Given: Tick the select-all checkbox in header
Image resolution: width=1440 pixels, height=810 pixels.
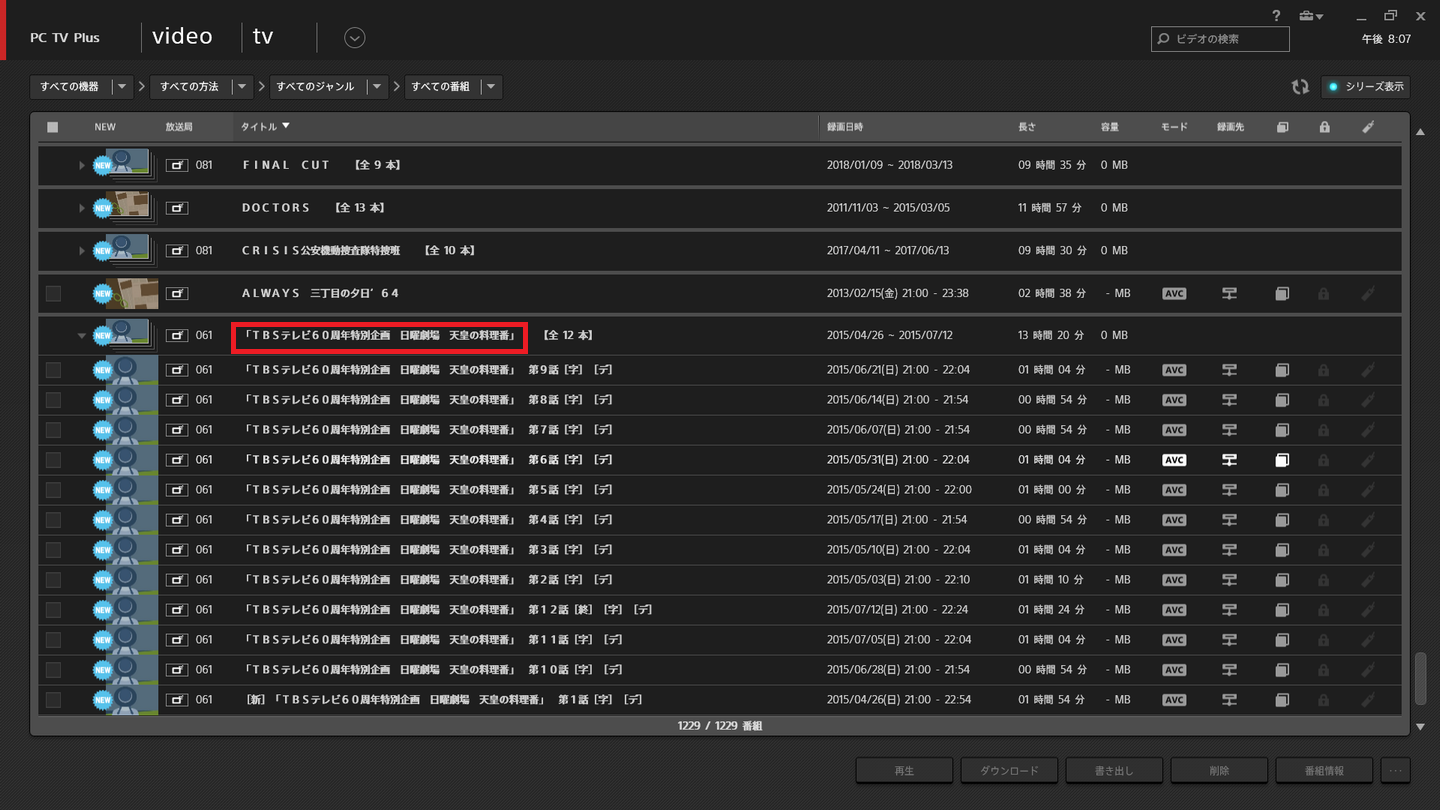Looking at the screenshot, I should (x=53, y=127).
